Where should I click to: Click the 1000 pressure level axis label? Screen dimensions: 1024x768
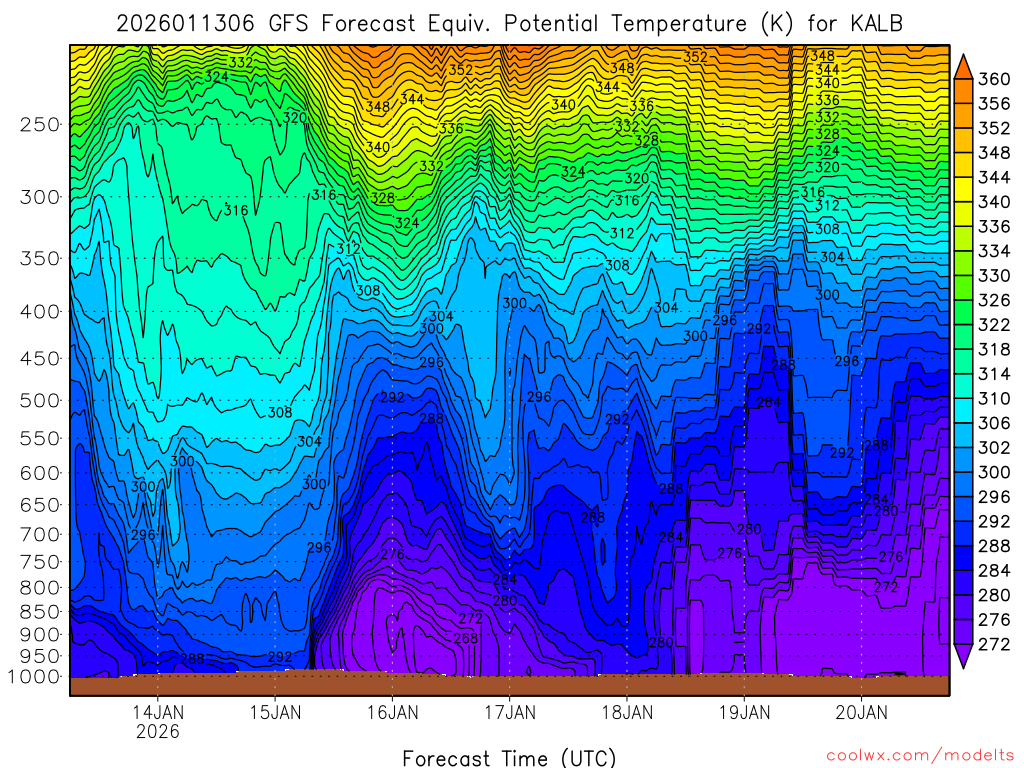(x=34, y=677)
